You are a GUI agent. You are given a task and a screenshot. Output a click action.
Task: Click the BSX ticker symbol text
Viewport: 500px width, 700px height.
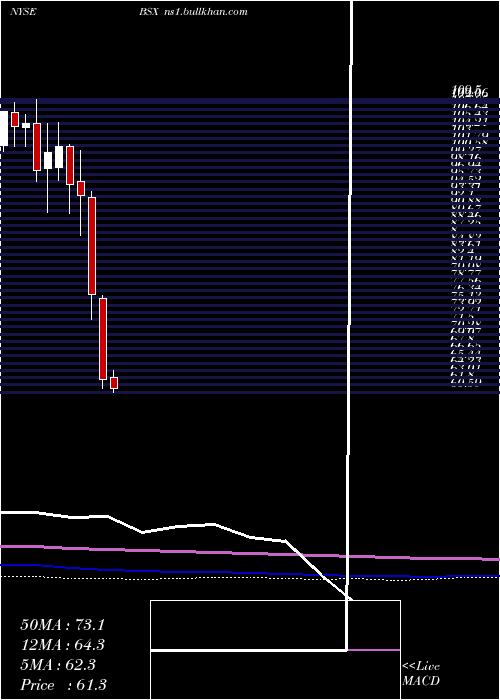coord(149,12)
